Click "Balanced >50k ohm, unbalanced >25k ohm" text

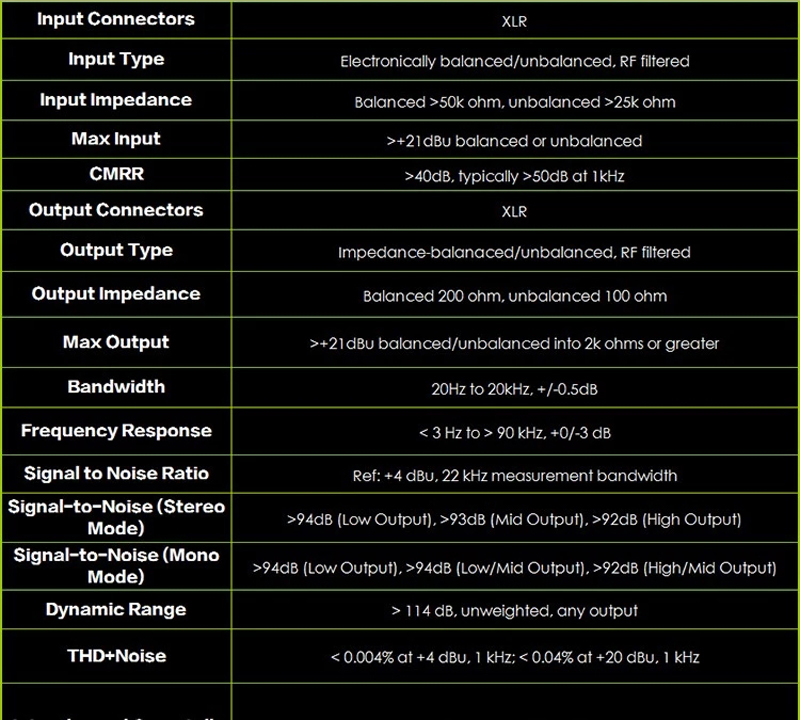pos(515,102)
